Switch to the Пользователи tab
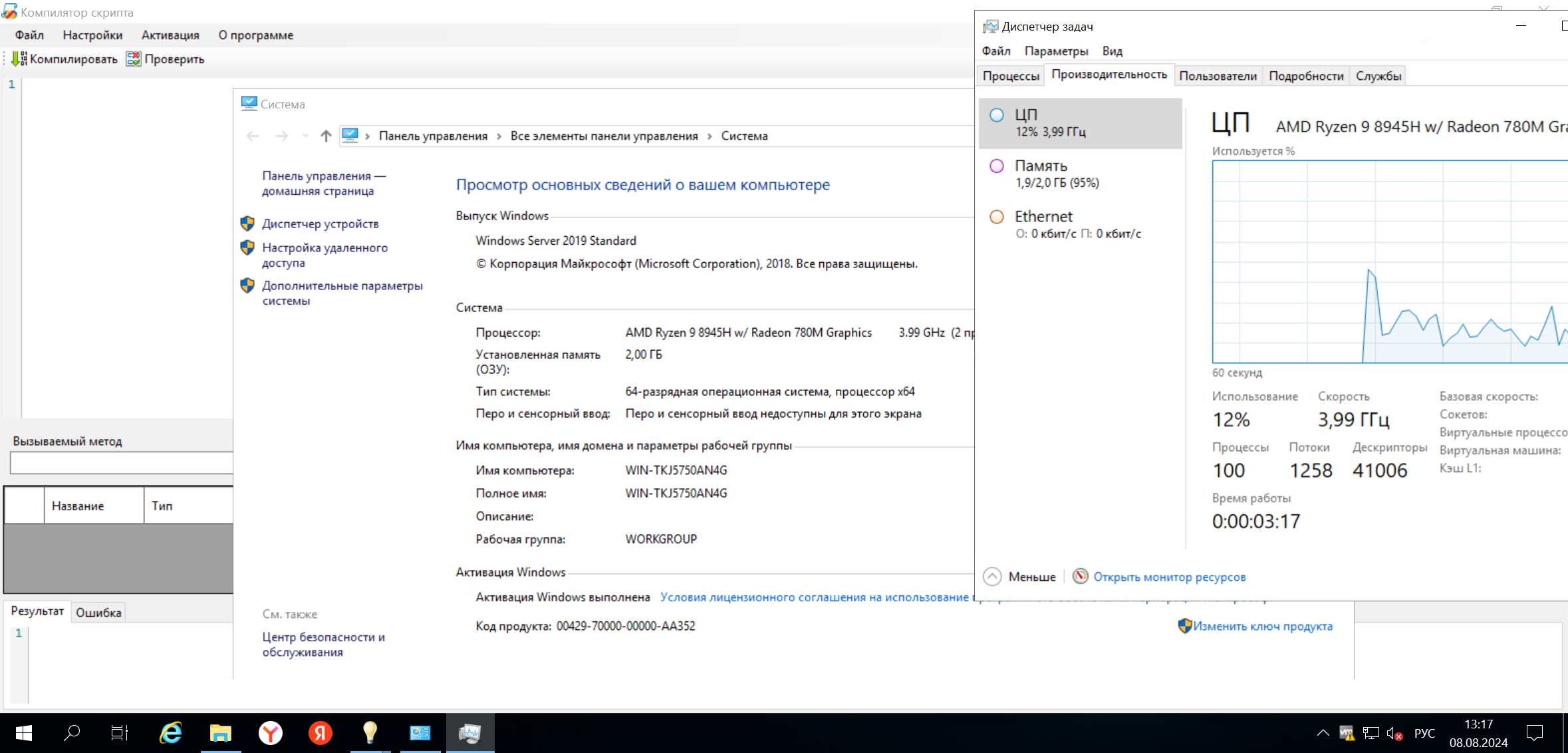This screenshot has height=753, width=1568. click(x=1218, y=76)
